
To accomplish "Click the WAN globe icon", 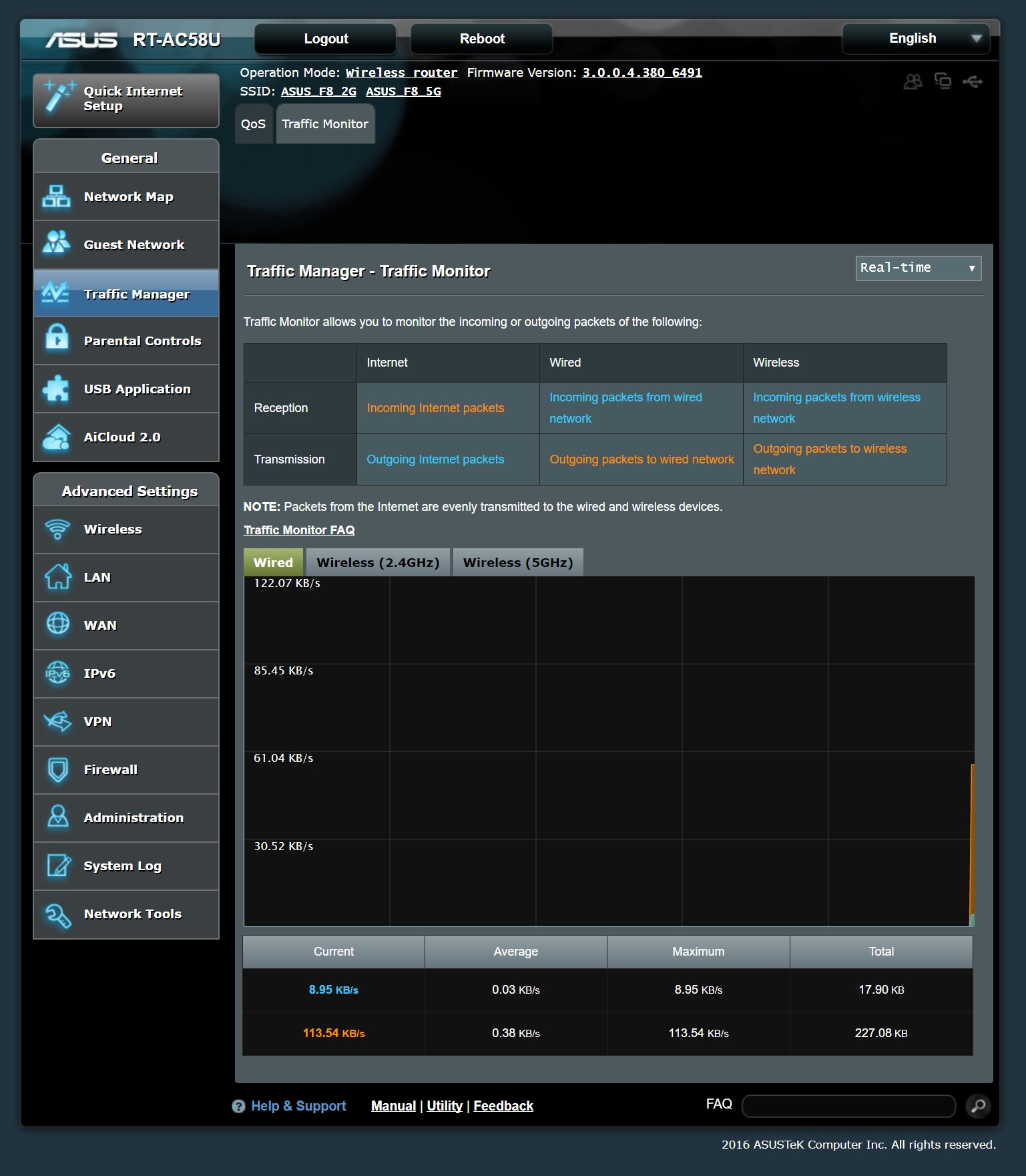I will pyautogui.click(x=58, y=624).
